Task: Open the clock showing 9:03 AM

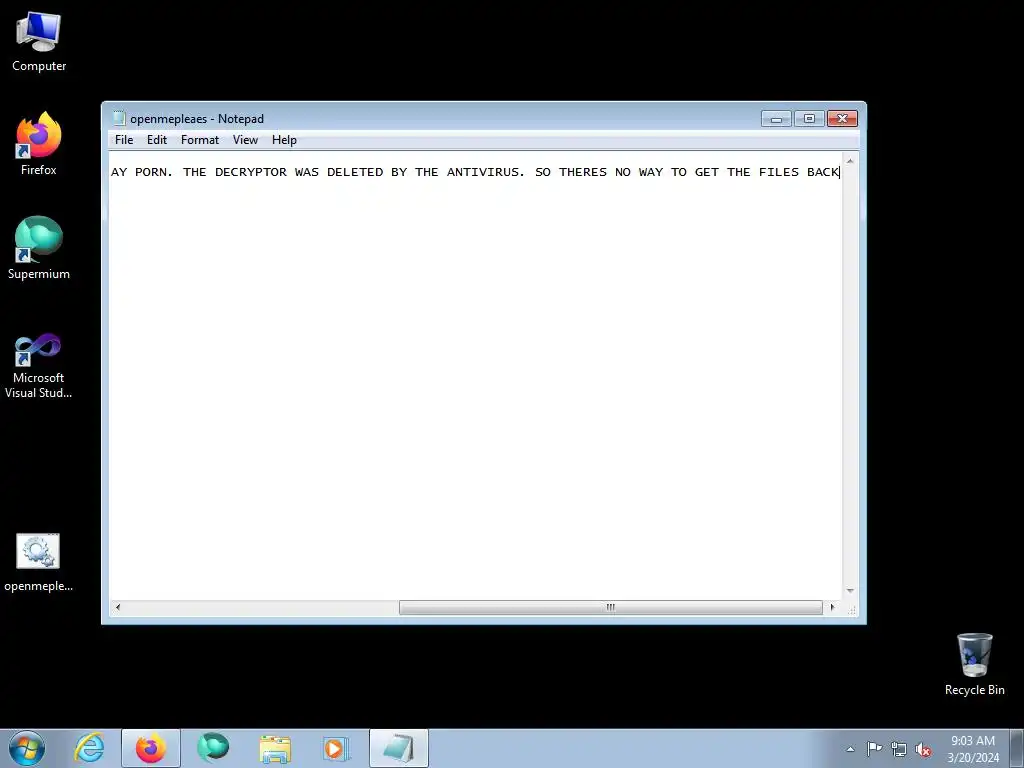Action: 973,749
